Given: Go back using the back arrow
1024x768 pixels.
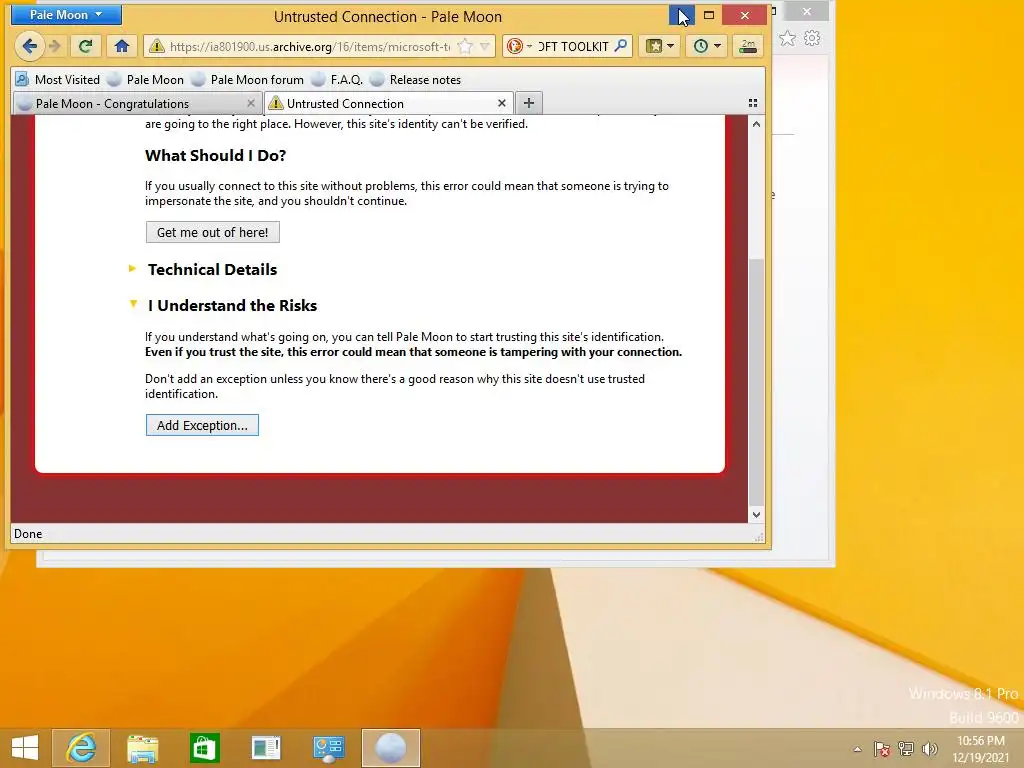Looking at the screenshot, I should click(x=29, y=46).
